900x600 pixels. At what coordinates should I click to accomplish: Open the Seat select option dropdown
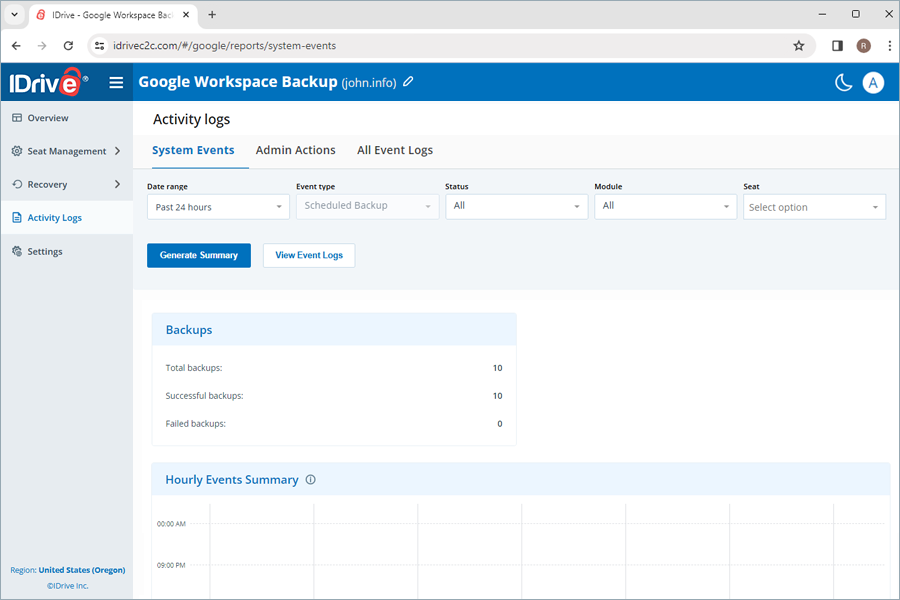tap(814, 207)
